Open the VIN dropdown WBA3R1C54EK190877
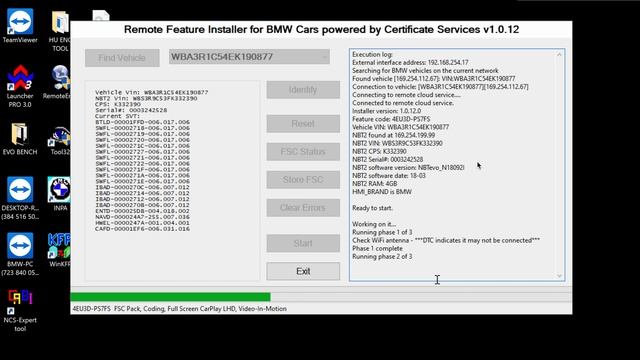The height and width of the screenshot is (360, 640). [249, 57]
